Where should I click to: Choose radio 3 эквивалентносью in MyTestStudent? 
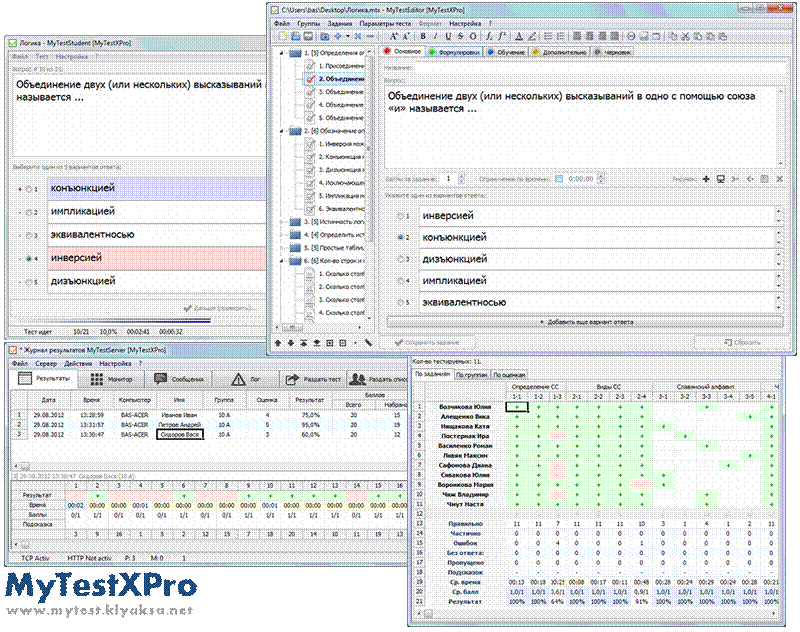tap(29, 235)
